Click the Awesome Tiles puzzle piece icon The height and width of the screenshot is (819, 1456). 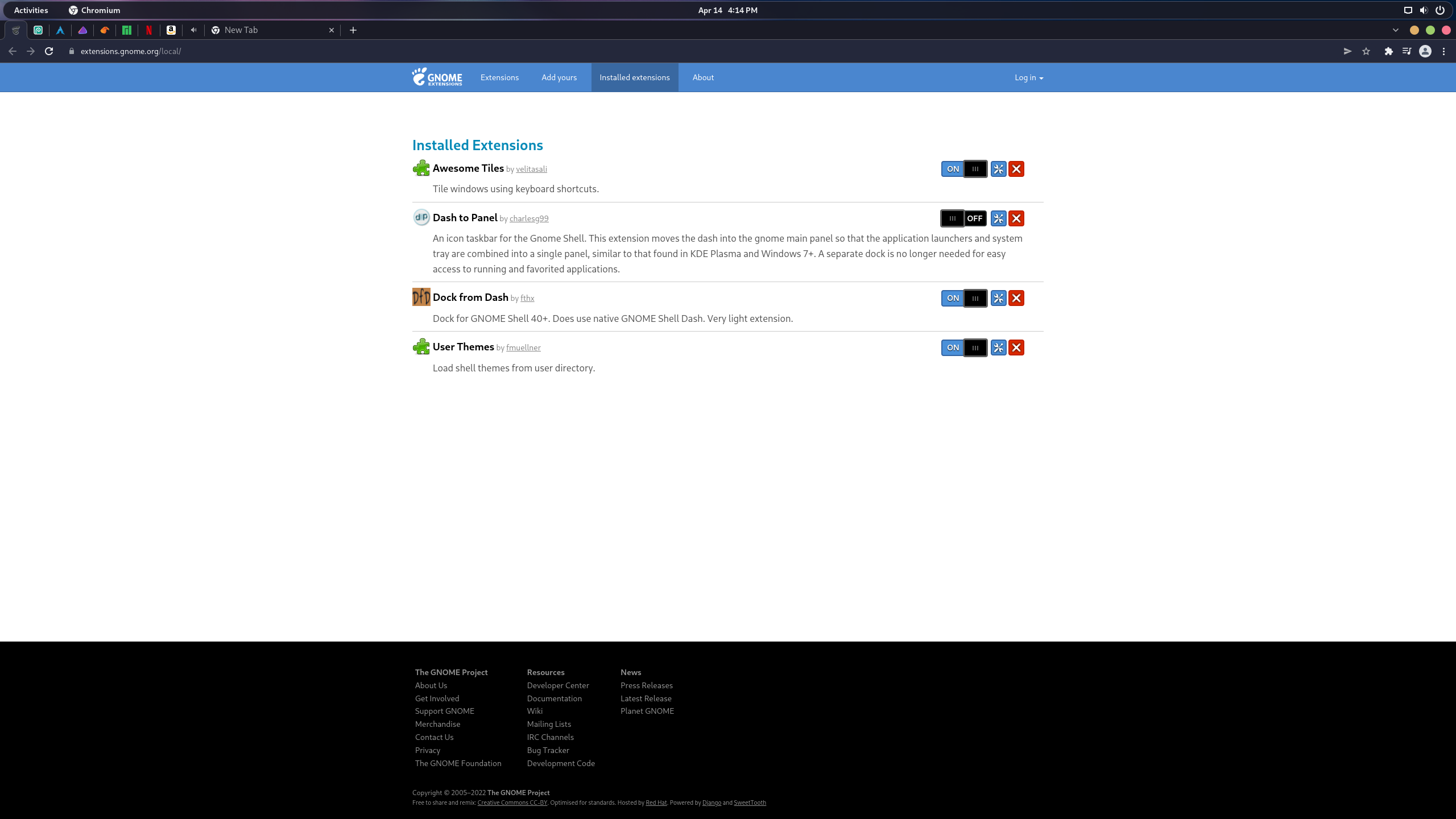pyautogui.click(x=421, y=168)
